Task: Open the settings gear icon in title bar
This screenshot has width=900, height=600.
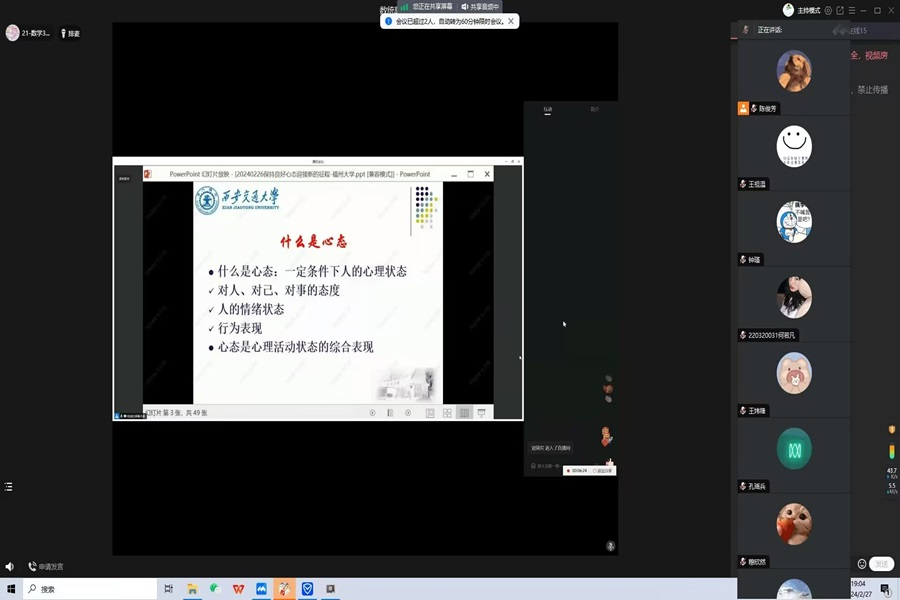Action: (827, 10)
